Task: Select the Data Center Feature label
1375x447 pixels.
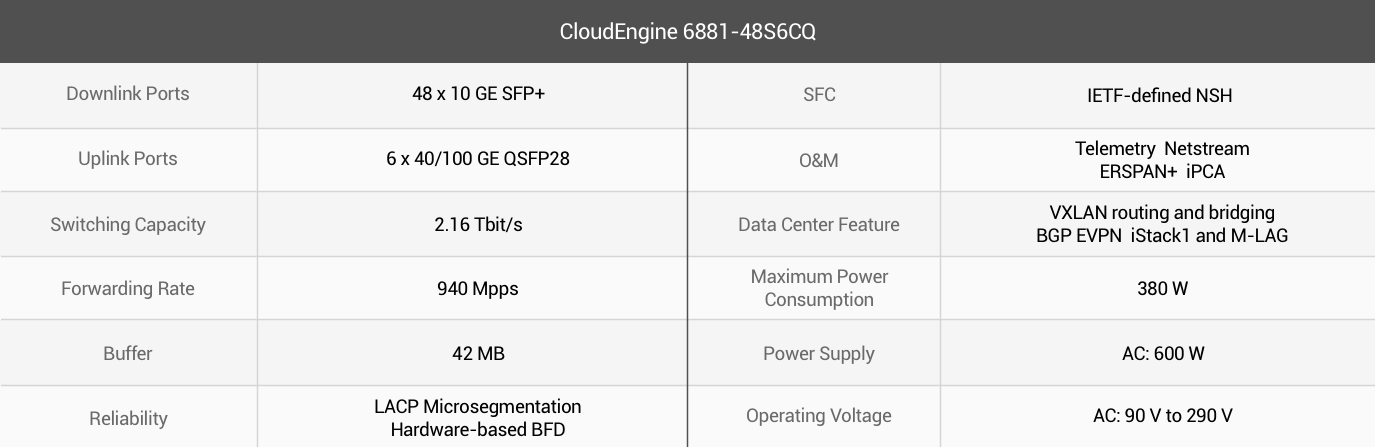Action: [819, 224]
